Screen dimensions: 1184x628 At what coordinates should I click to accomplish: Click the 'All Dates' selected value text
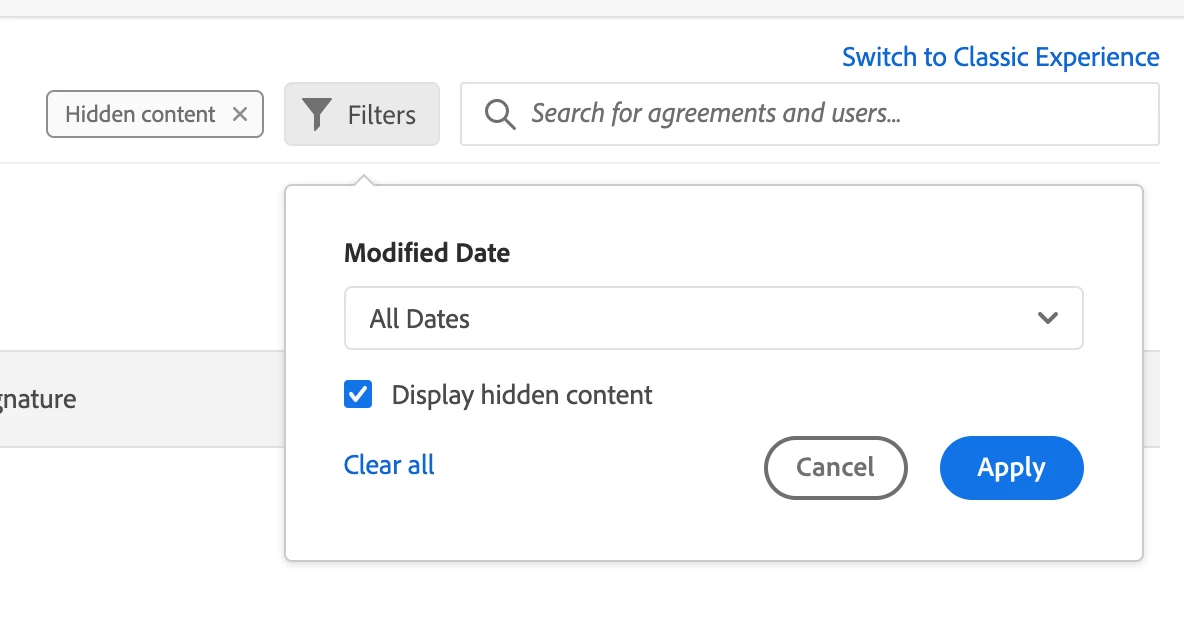420,319
